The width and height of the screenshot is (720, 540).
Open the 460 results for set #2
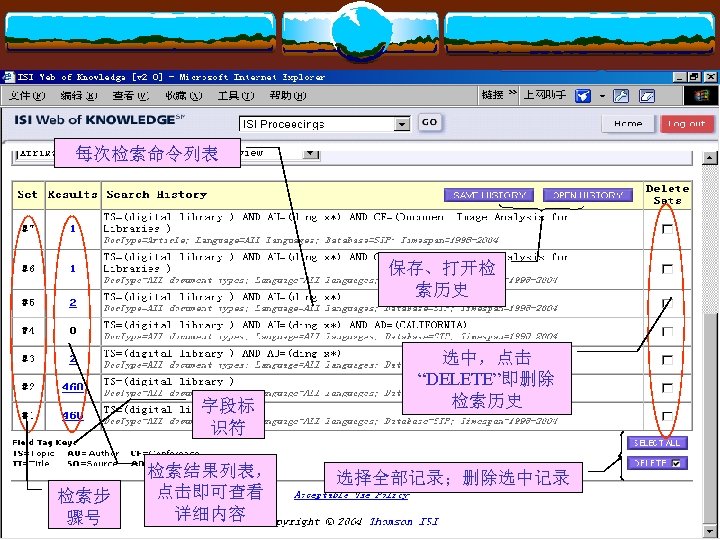(73, 387)
